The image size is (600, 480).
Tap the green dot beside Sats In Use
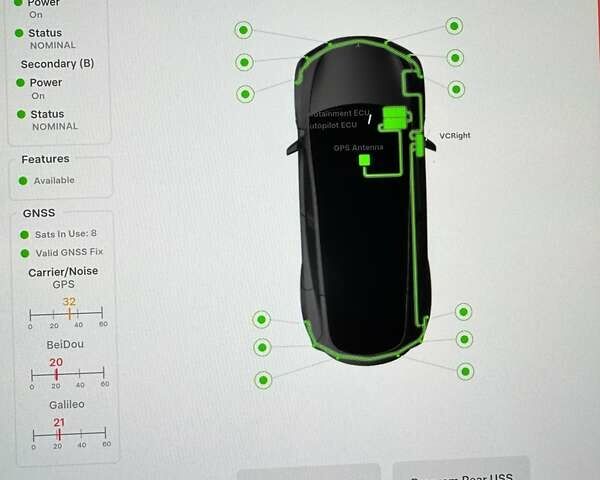tap(24, 235)
